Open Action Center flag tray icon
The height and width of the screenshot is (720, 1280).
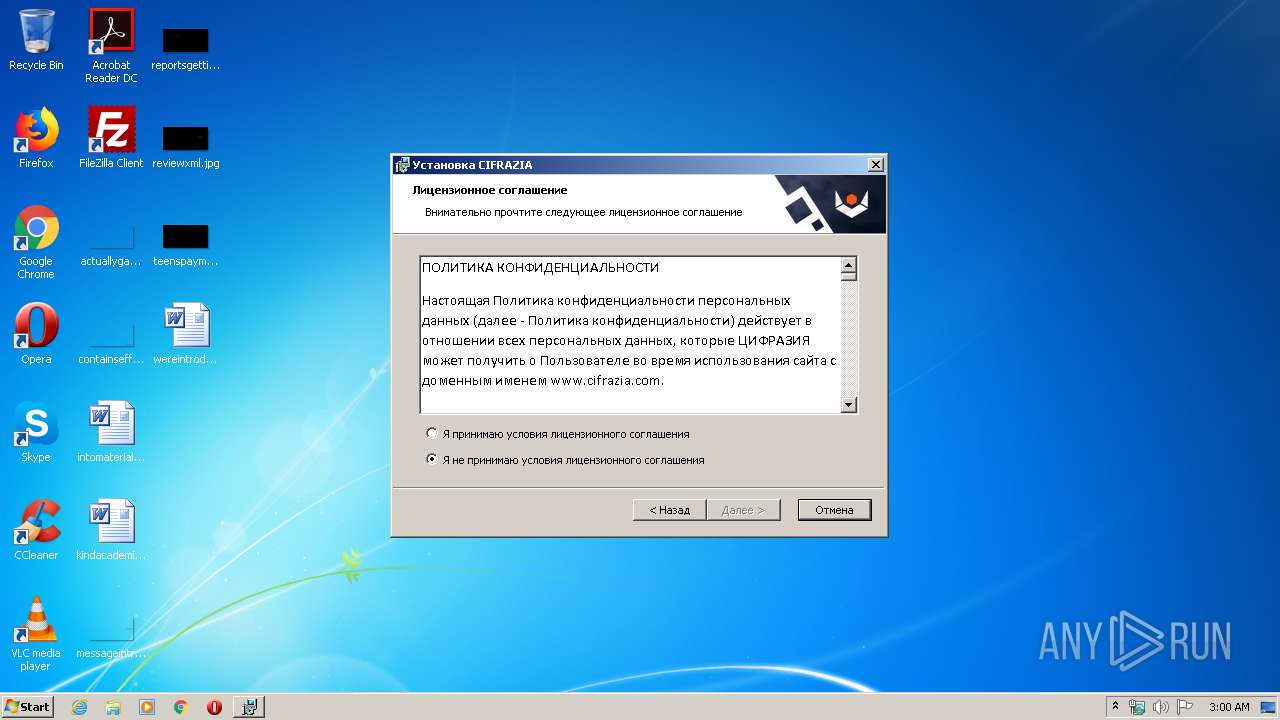coord(1184,707)
